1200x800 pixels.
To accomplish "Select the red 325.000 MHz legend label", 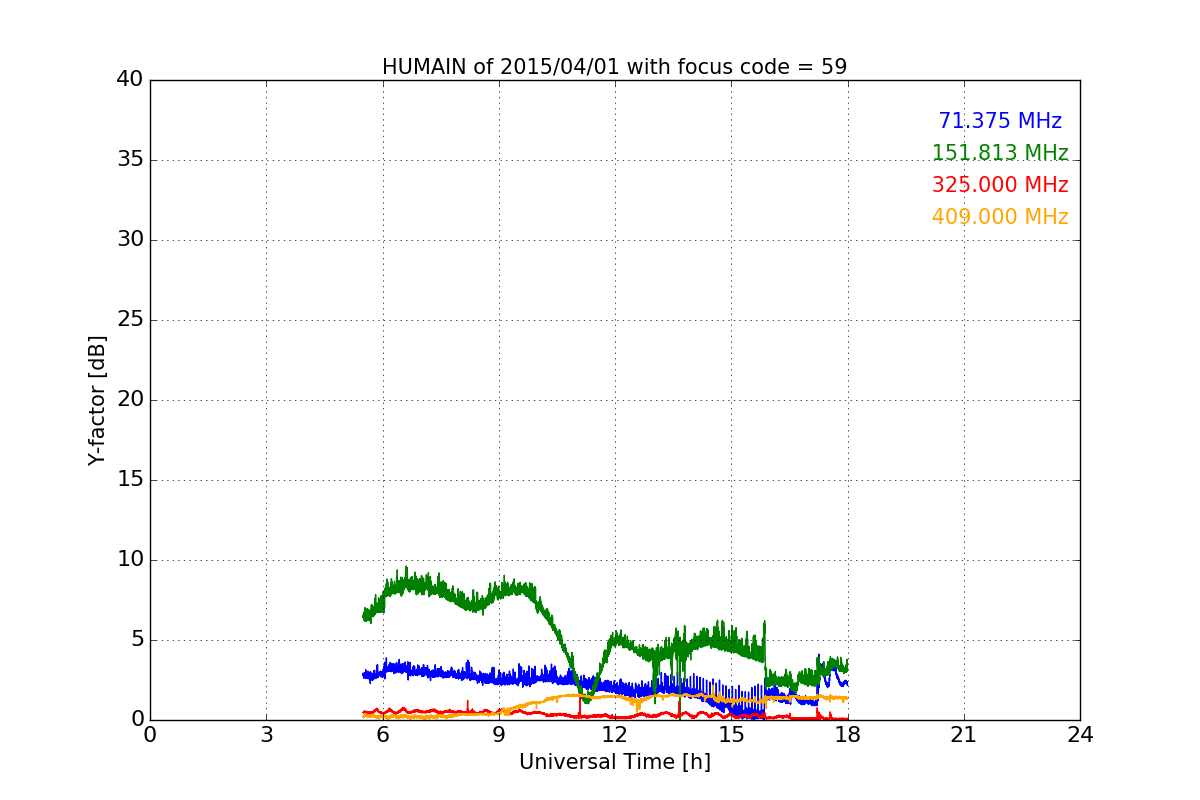I will coord(1000,185).
